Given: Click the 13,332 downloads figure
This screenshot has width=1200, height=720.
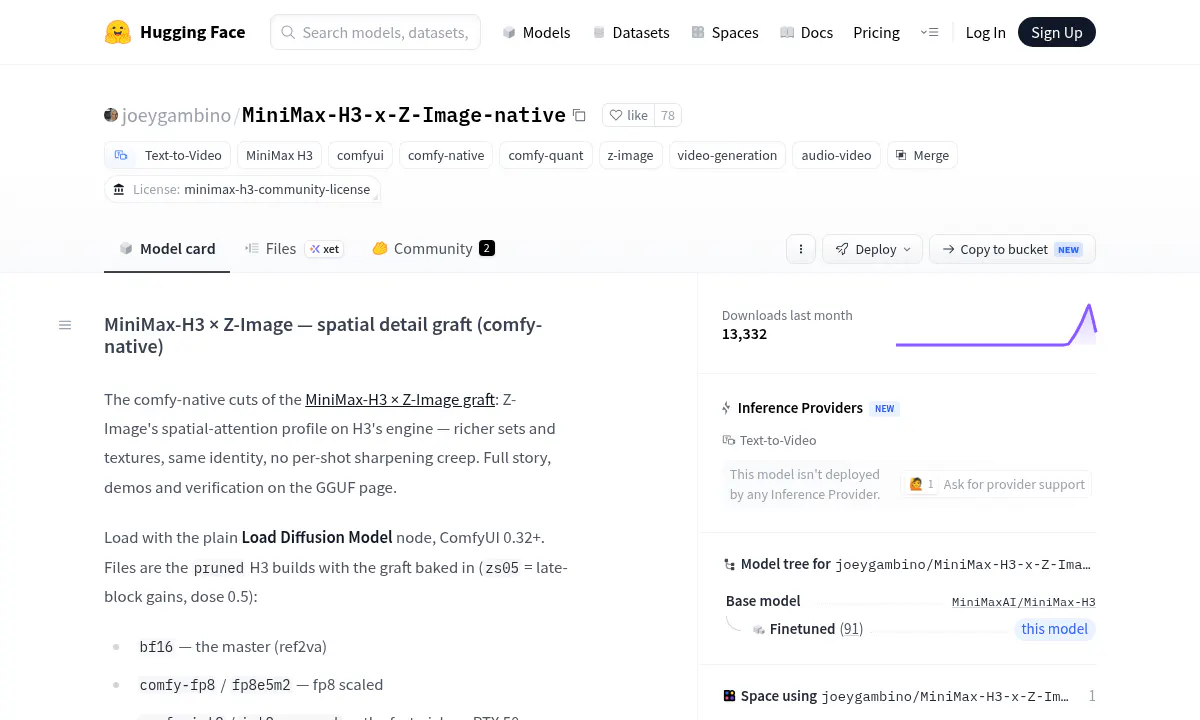Looking at the screenshot, I should pos(744,334).
